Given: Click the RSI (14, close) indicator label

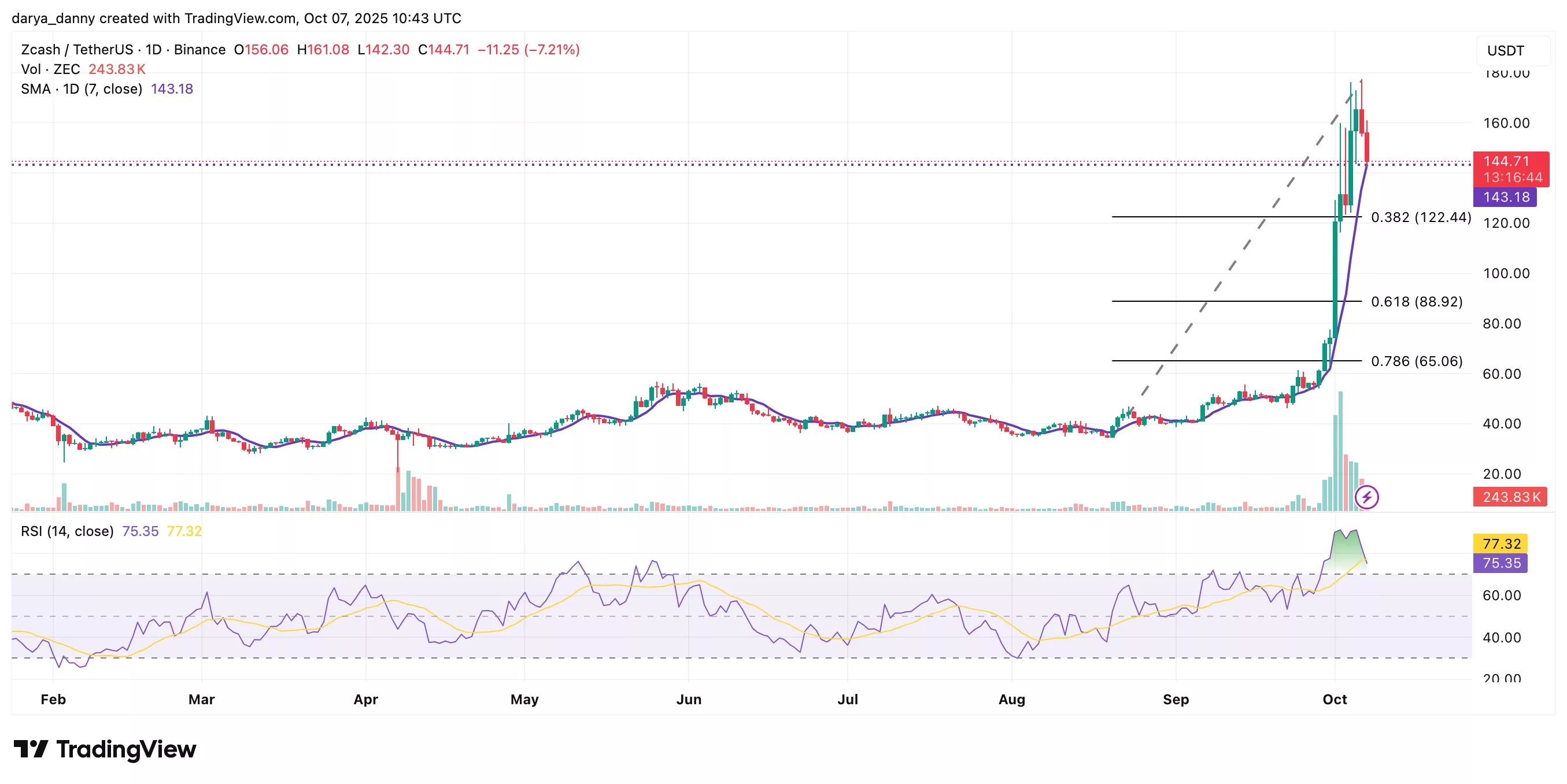Looking at the screenshot, I should click(67, 531).
